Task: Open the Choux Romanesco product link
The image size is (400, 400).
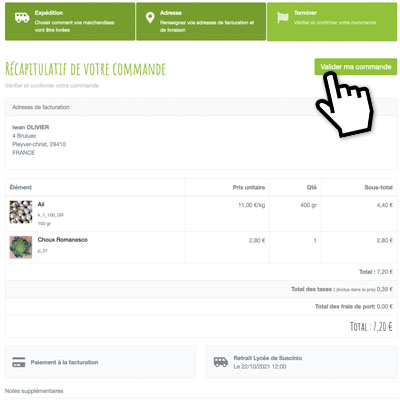Action: [63, 240]
